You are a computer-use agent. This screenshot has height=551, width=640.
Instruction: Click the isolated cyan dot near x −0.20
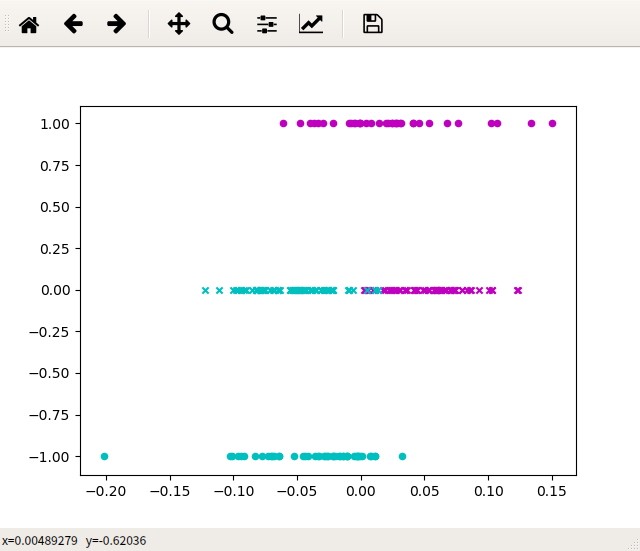104,456
